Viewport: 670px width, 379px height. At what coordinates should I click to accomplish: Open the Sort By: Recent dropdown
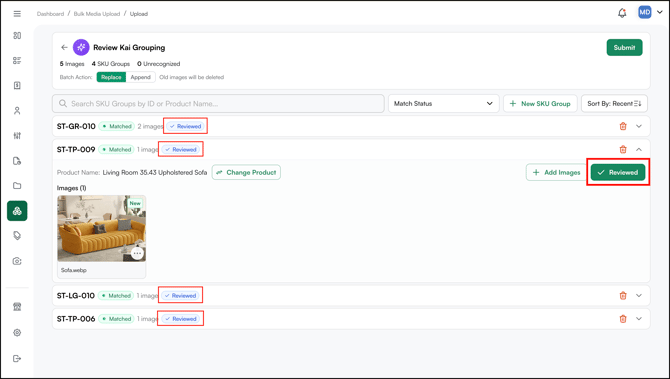coord(614,103)
